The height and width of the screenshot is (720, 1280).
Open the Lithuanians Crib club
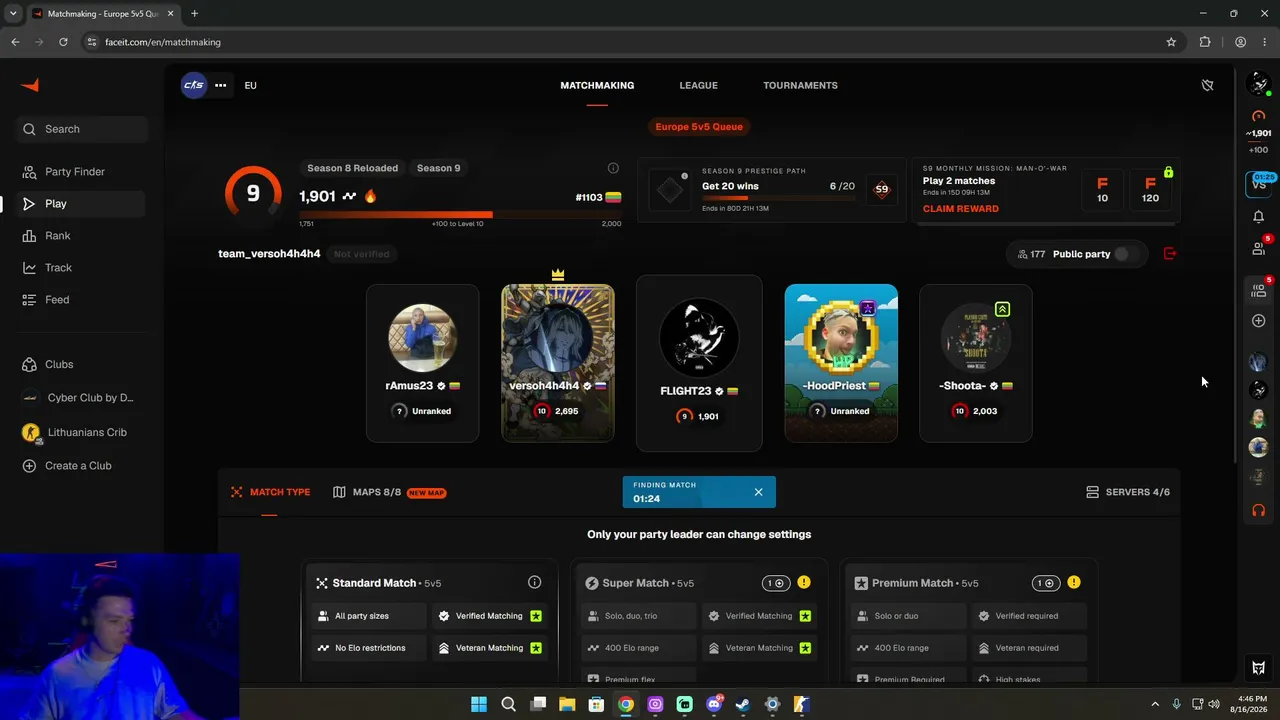pos(82,432)
